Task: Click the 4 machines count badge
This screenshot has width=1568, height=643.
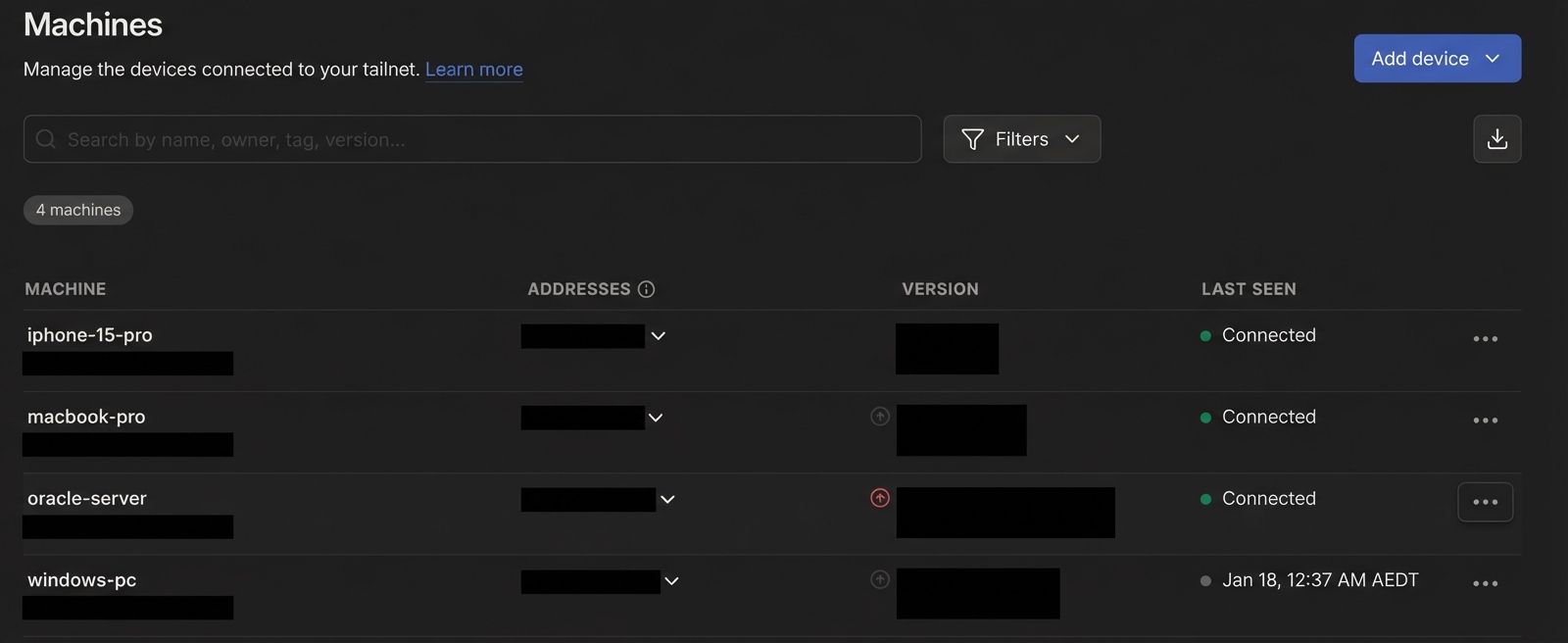Action: coord(78,210)
